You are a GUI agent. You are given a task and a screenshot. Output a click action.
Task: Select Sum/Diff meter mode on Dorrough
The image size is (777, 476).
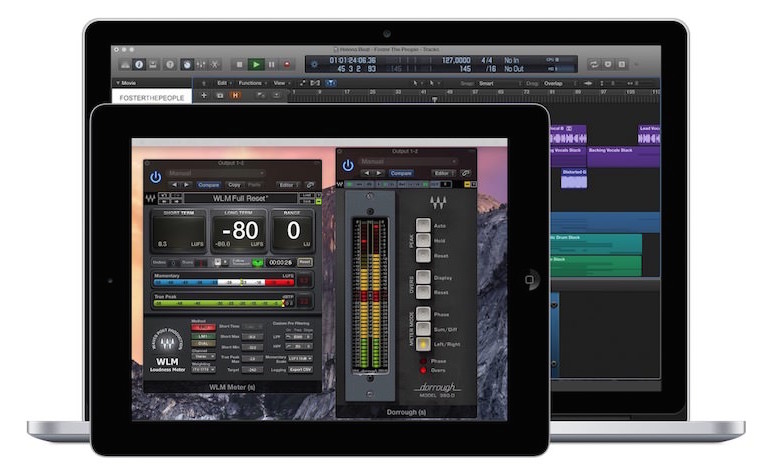423,329
